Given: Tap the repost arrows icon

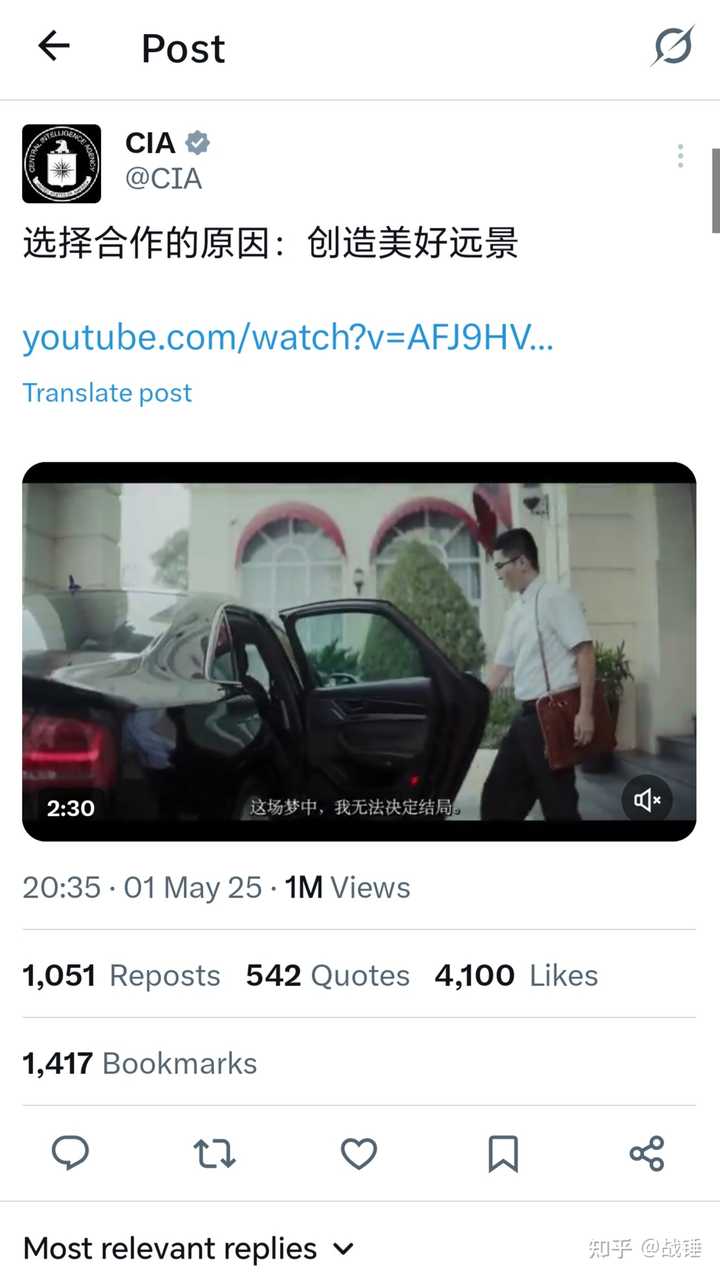Looking at the screenshot, I should point(214,1154).
